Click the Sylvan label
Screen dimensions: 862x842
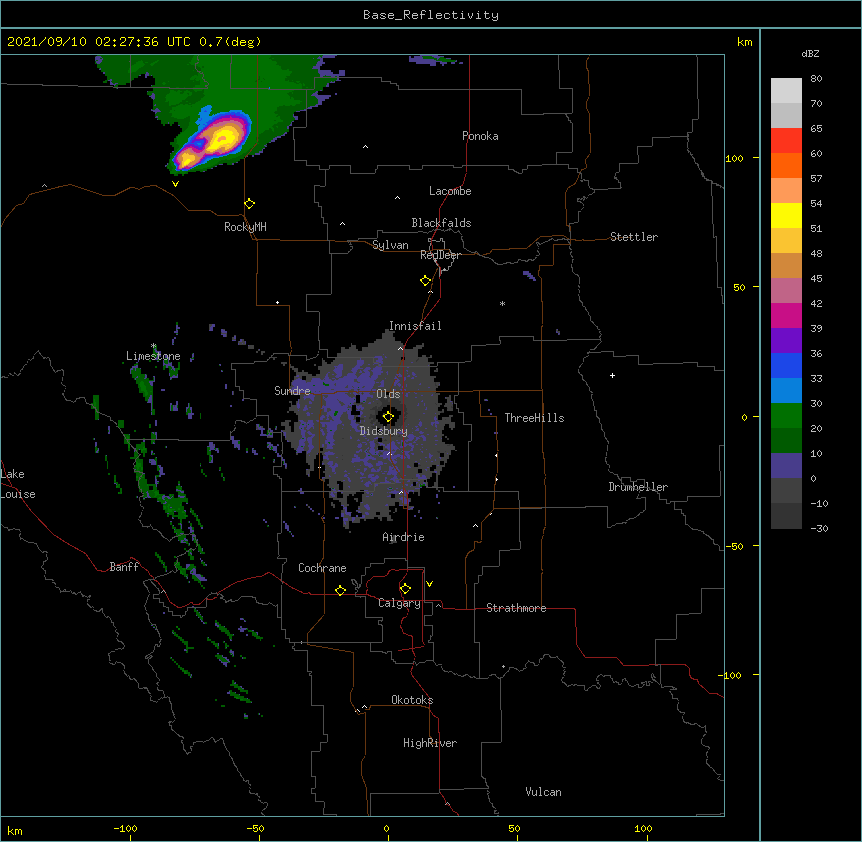pos(390,245)
